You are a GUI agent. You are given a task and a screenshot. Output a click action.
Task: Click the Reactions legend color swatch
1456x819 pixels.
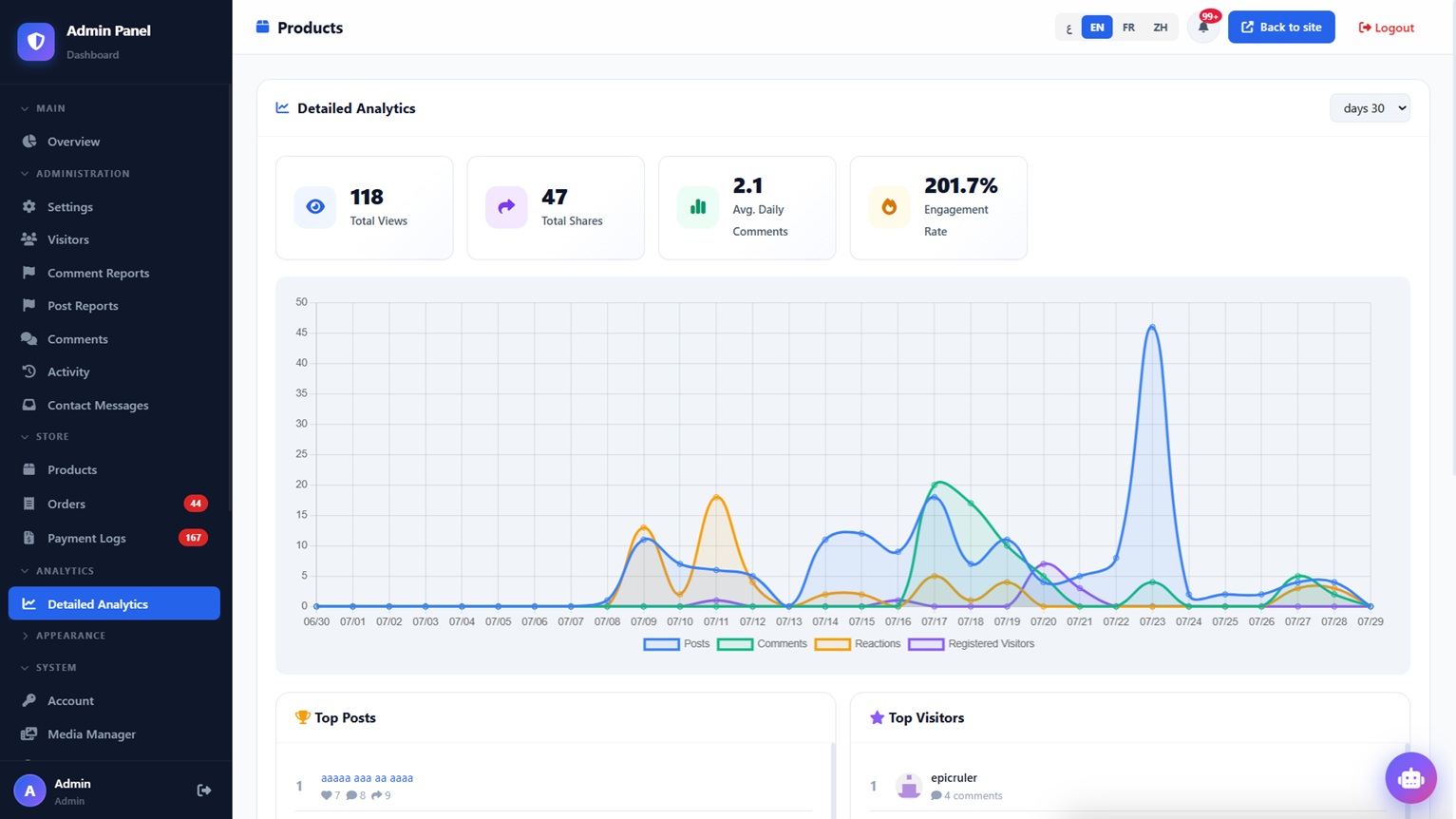click(x=832, y=644)
